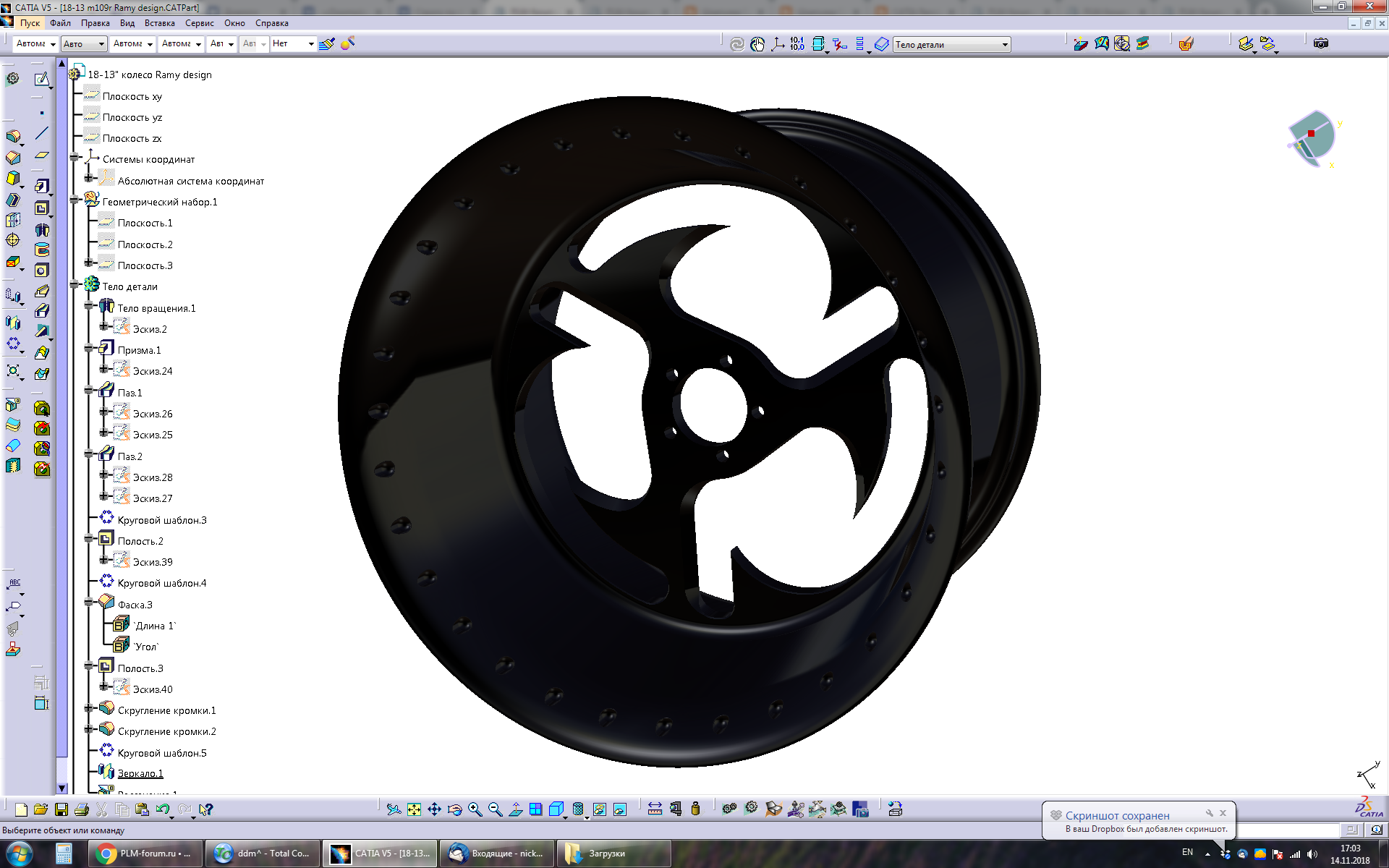Click the Update All icon in top toolbar
This screenshot has width=1389, height=868.
click(737, 44)
